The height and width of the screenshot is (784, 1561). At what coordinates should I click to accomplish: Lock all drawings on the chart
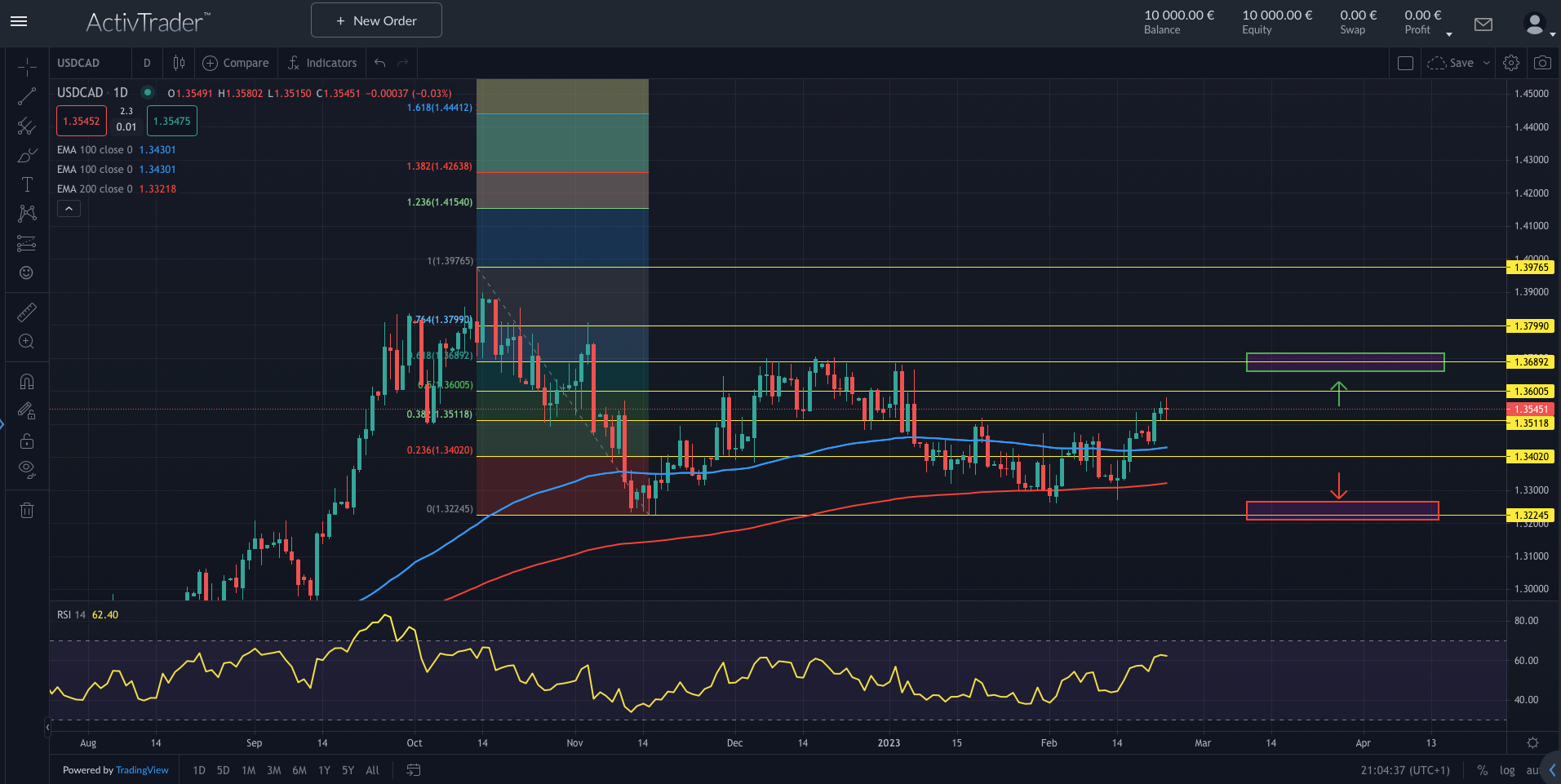point(27,441)
